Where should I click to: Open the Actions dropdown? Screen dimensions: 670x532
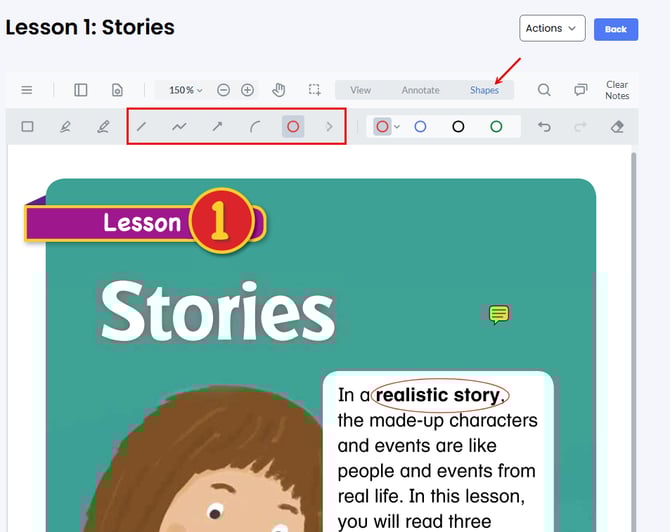click(552, 29)
